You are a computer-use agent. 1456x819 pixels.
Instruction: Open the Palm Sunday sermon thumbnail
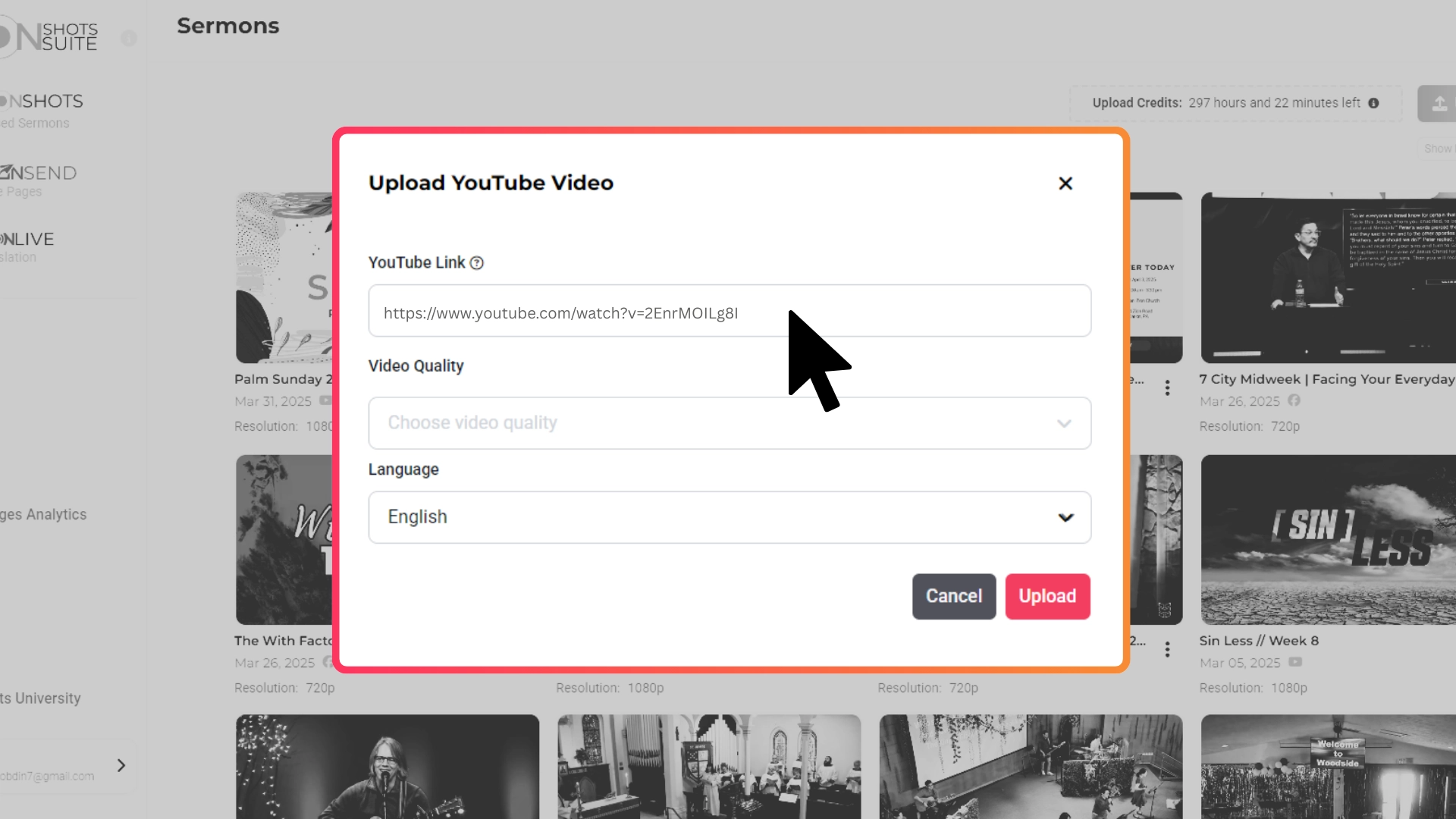[x=284, y=278]
